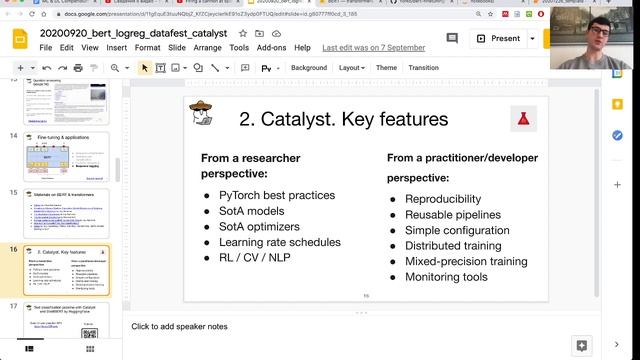The height and width of the screenshot is (360, 640).
Task: Open comment history
Action: pos(452,38)
